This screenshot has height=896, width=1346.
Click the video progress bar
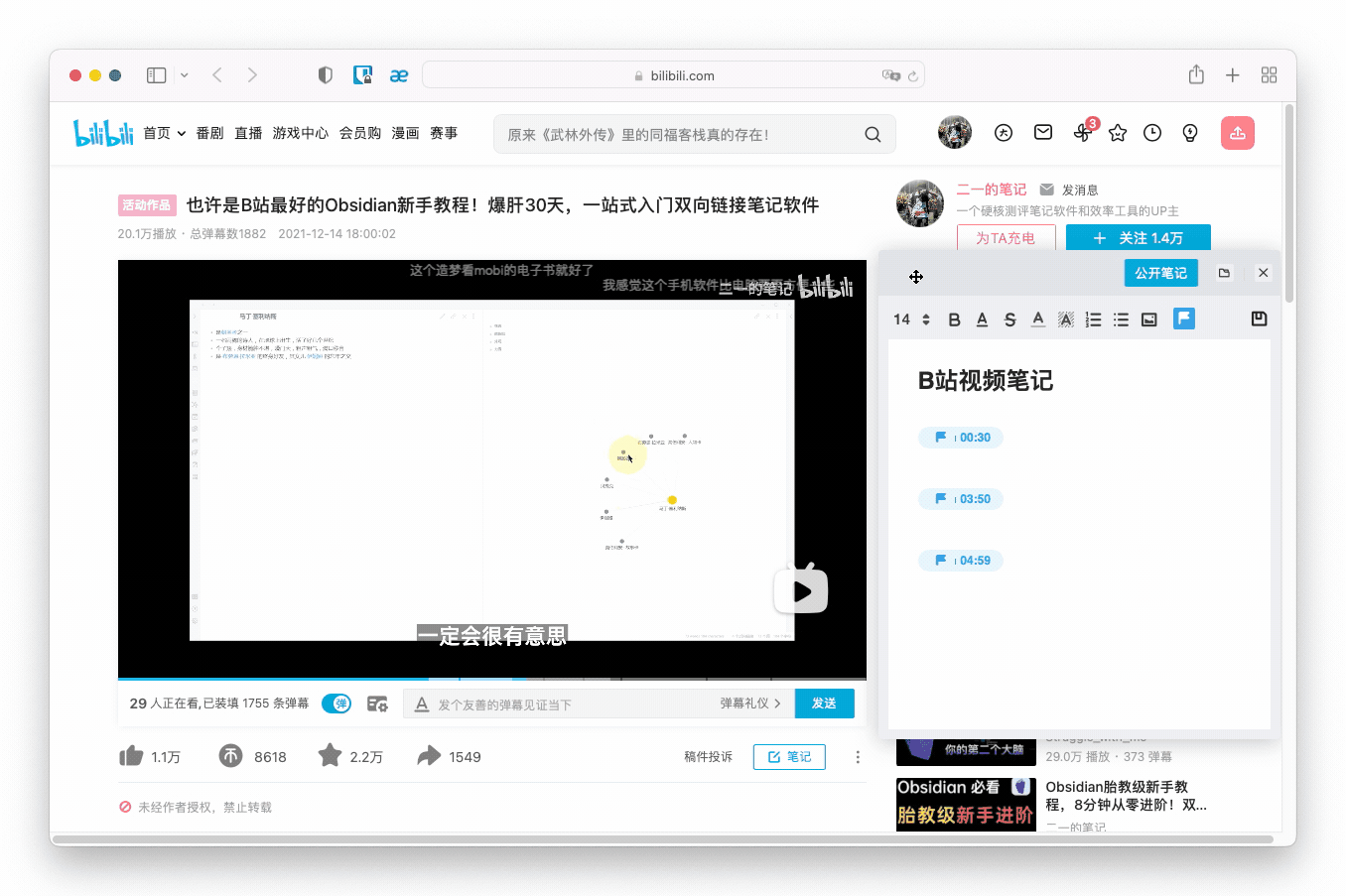point(491,679)
